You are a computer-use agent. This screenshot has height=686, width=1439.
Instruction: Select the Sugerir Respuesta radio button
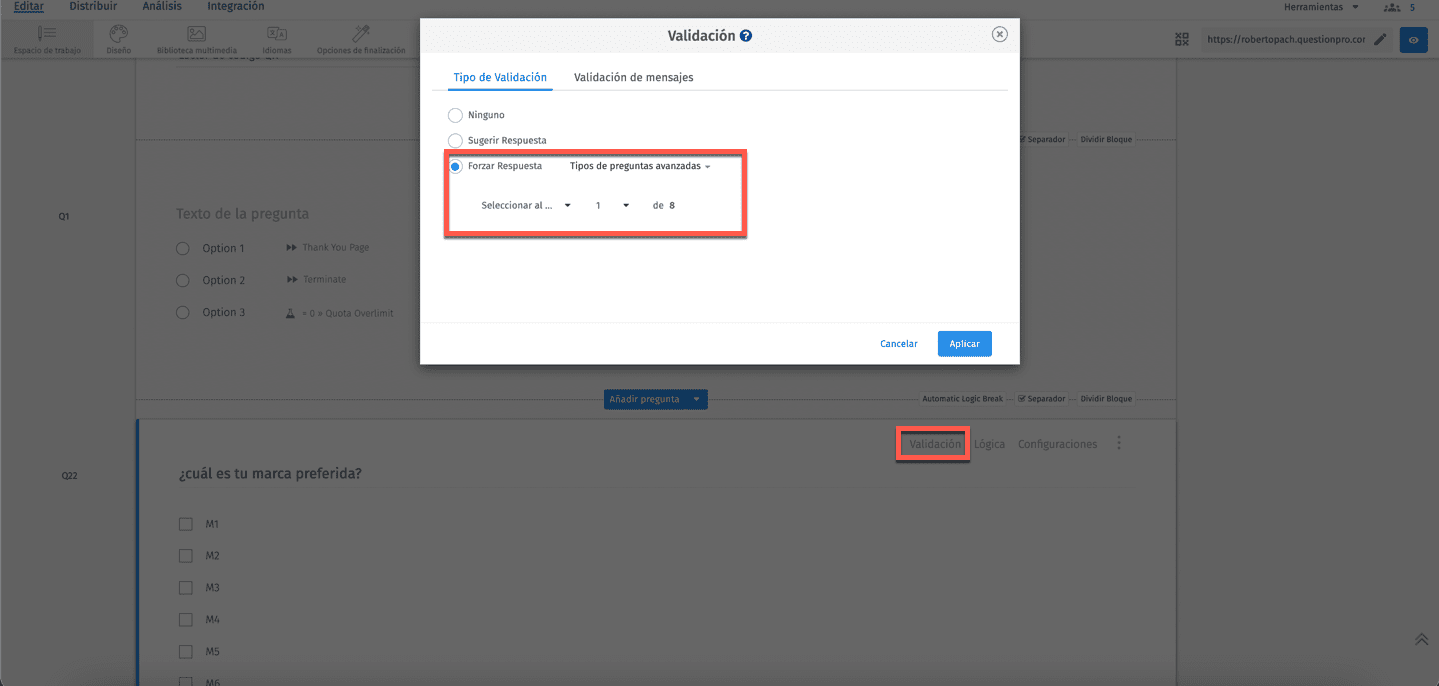pyautogui.click(x=455, y=141)
